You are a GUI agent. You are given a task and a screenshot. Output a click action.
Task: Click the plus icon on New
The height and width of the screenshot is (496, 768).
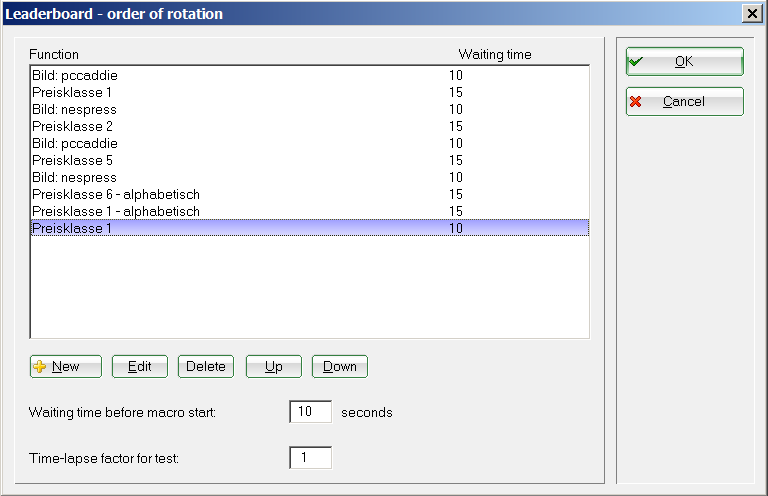coord(41,367)
